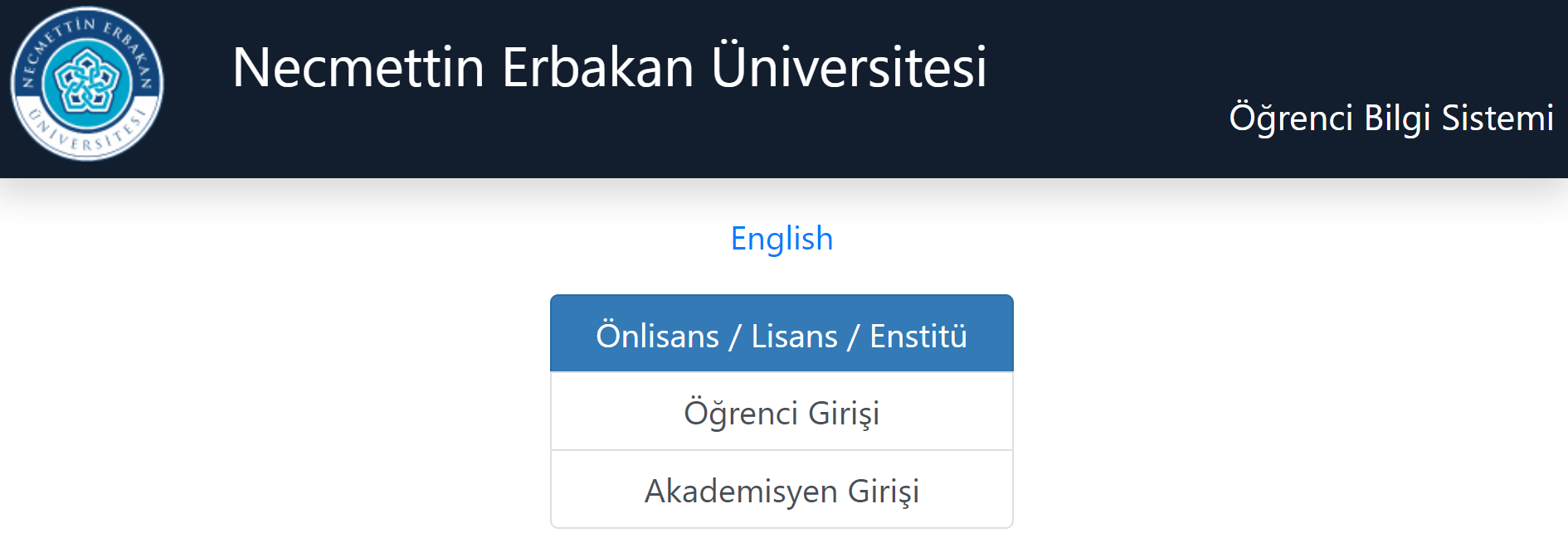Screen dimensions: 1568x533
Task: Go to academician sign-in via Akademisyen Girişi
Action: point(782,491)
